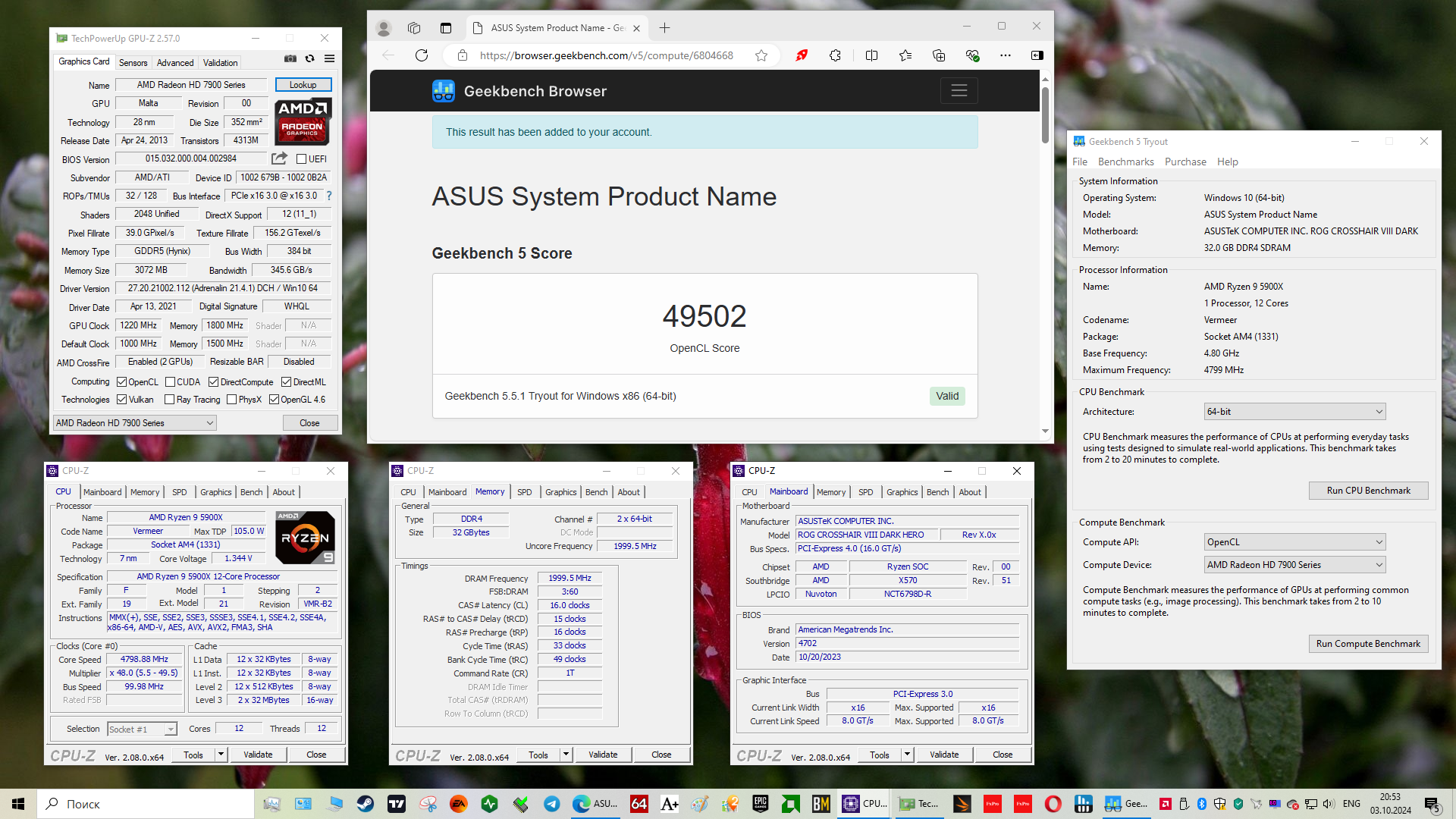Click Run Compute Benchmark button
This screenshot has height=819, width=1456.
pyautogui.click(x=1368, y=644)
